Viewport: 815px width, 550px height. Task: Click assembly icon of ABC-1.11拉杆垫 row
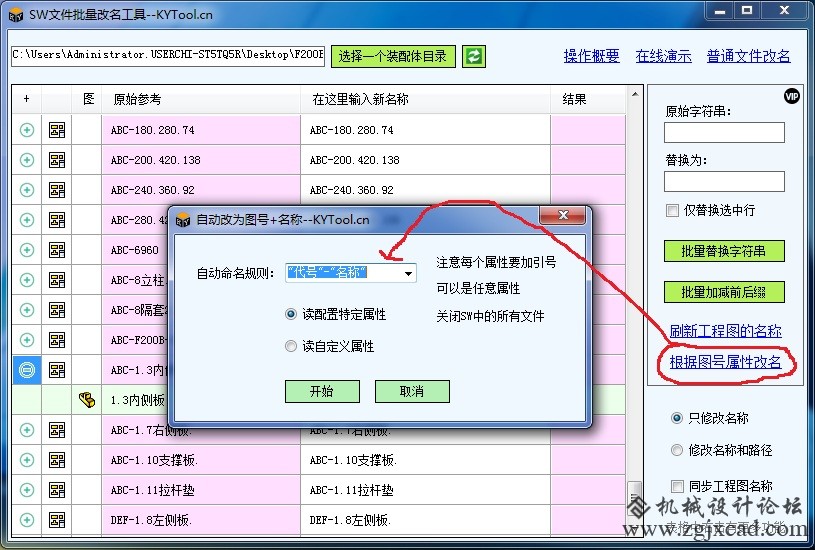click(57, 490)
